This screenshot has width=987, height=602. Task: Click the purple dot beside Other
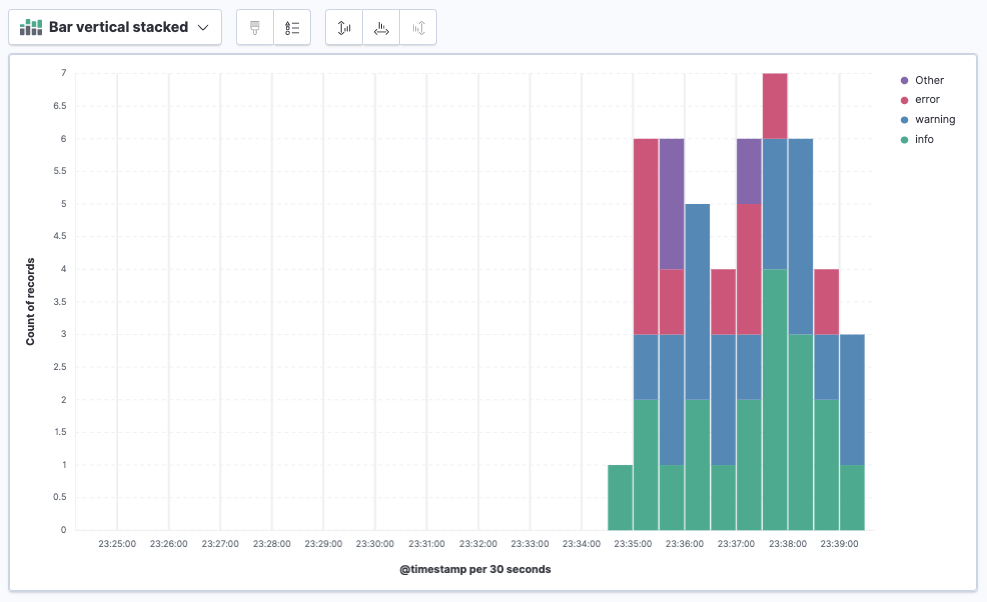coord(903,80)
